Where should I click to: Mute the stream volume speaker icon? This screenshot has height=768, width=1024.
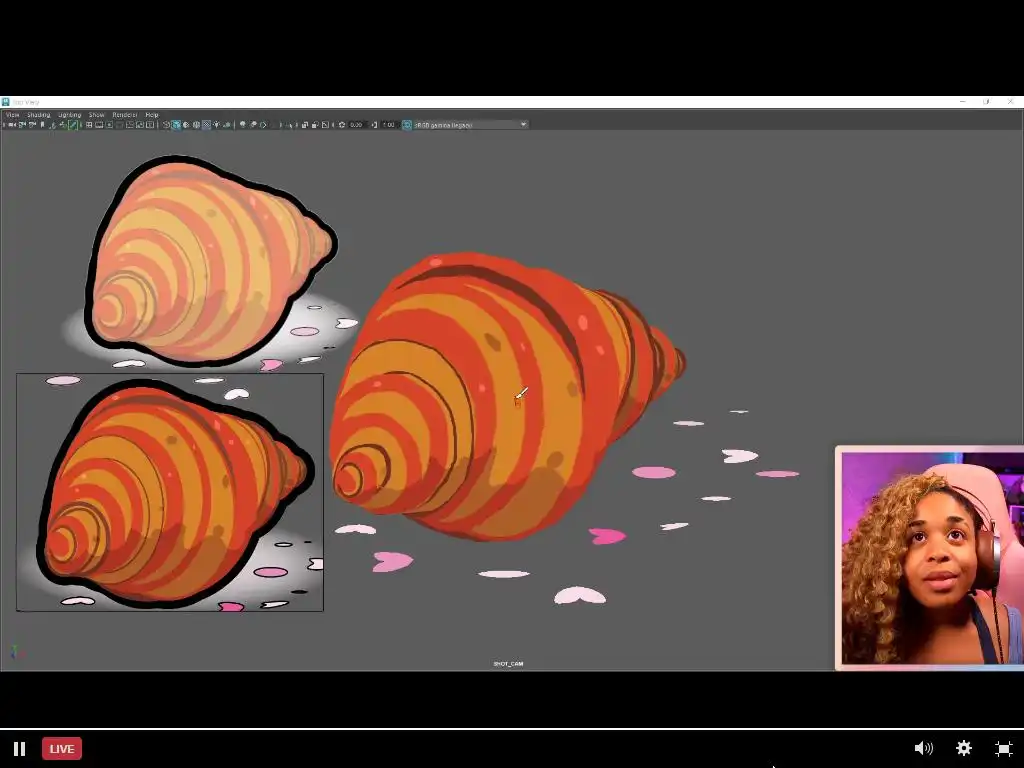pyautogui.click(x=923, y=748)
